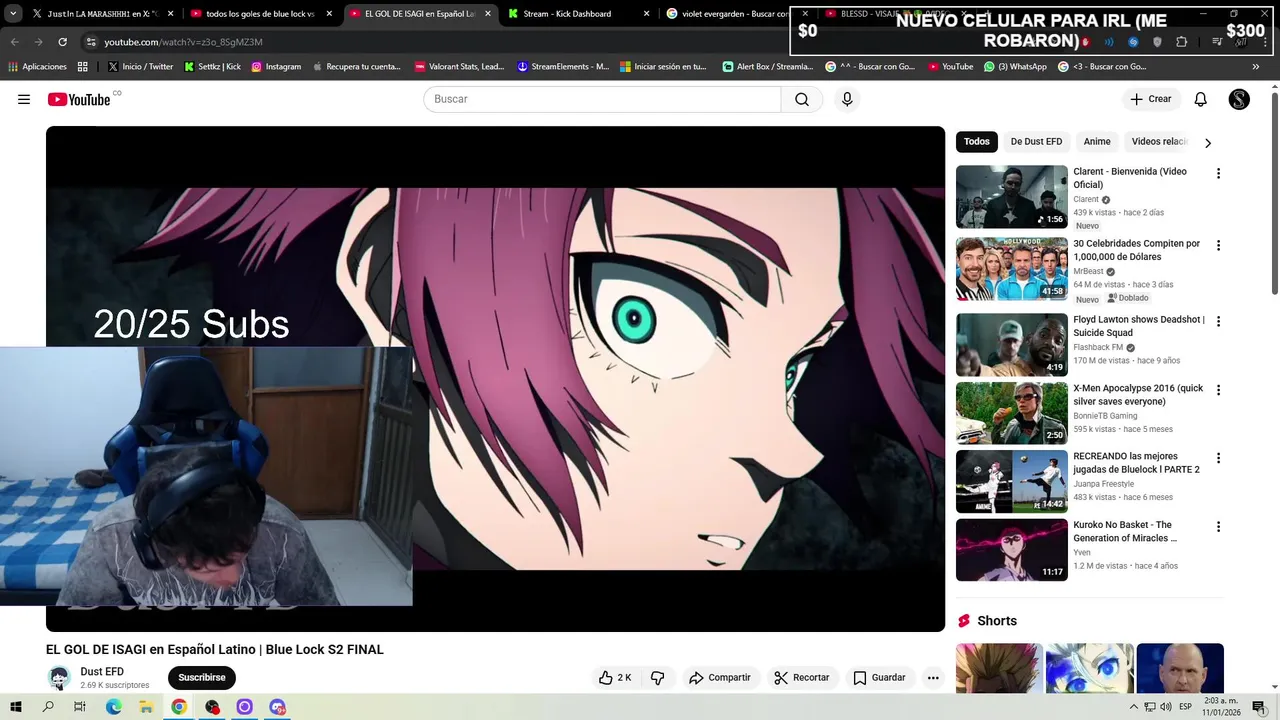Viewport: 1280px width, 720px height.
Task: Open Dust EFD channel name link
Action: click(x=102, y=672)
